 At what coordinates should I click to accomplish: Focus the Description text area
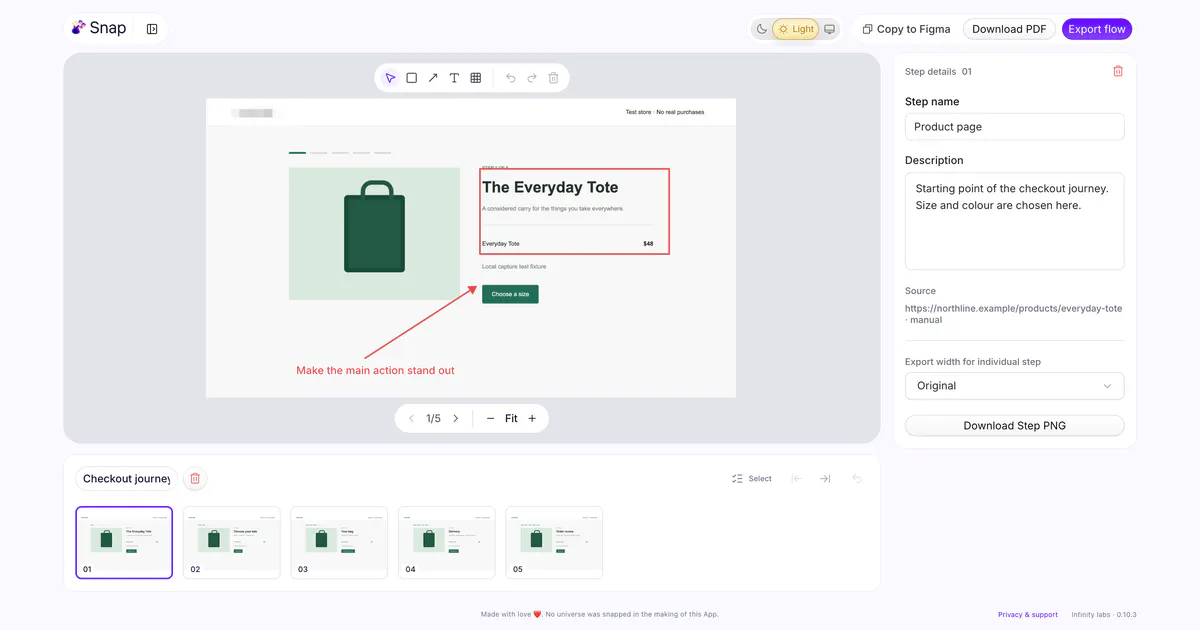click(x=1014, y=220)
